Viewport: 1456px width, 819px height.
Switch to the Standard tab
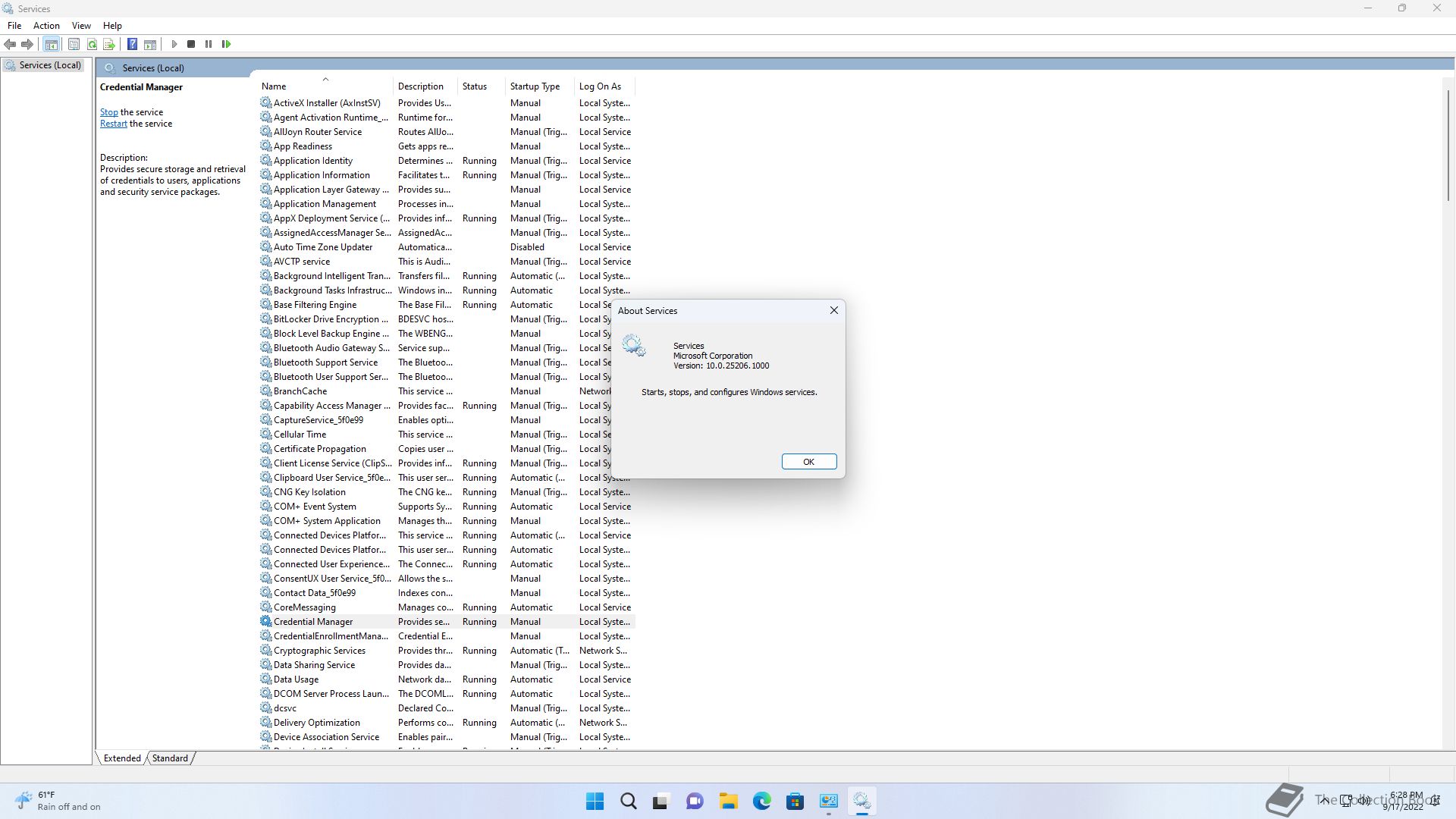tap(170, 758)
